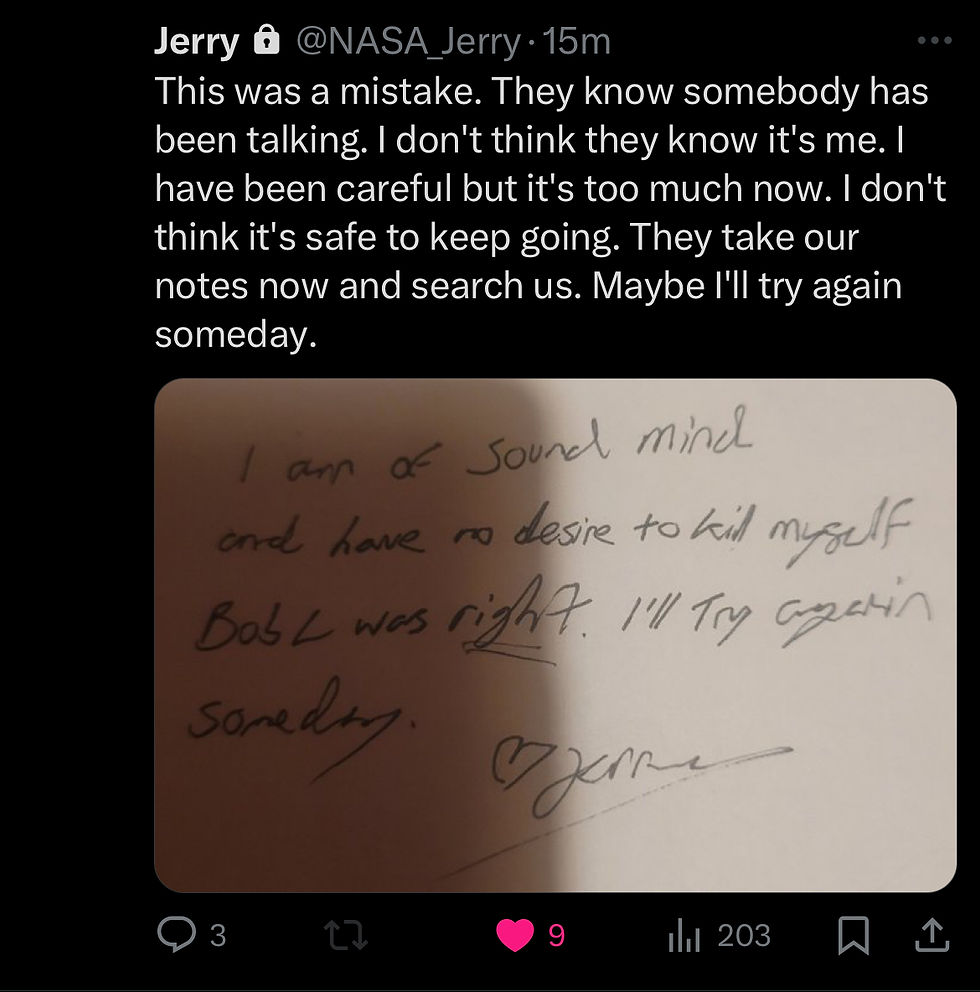The height and width of the screenshot is (992, 980).
Task: Open the three-dot more options menu
Action: pyautogui.click(x=934, y=40)
